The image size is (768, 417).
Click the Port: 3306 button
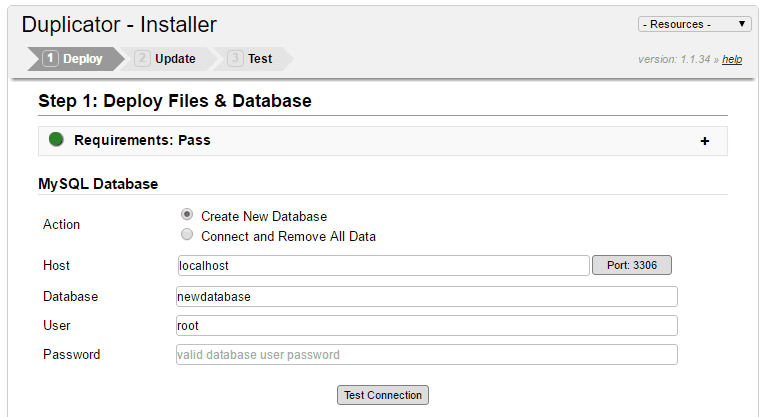[x=632, y=265]
